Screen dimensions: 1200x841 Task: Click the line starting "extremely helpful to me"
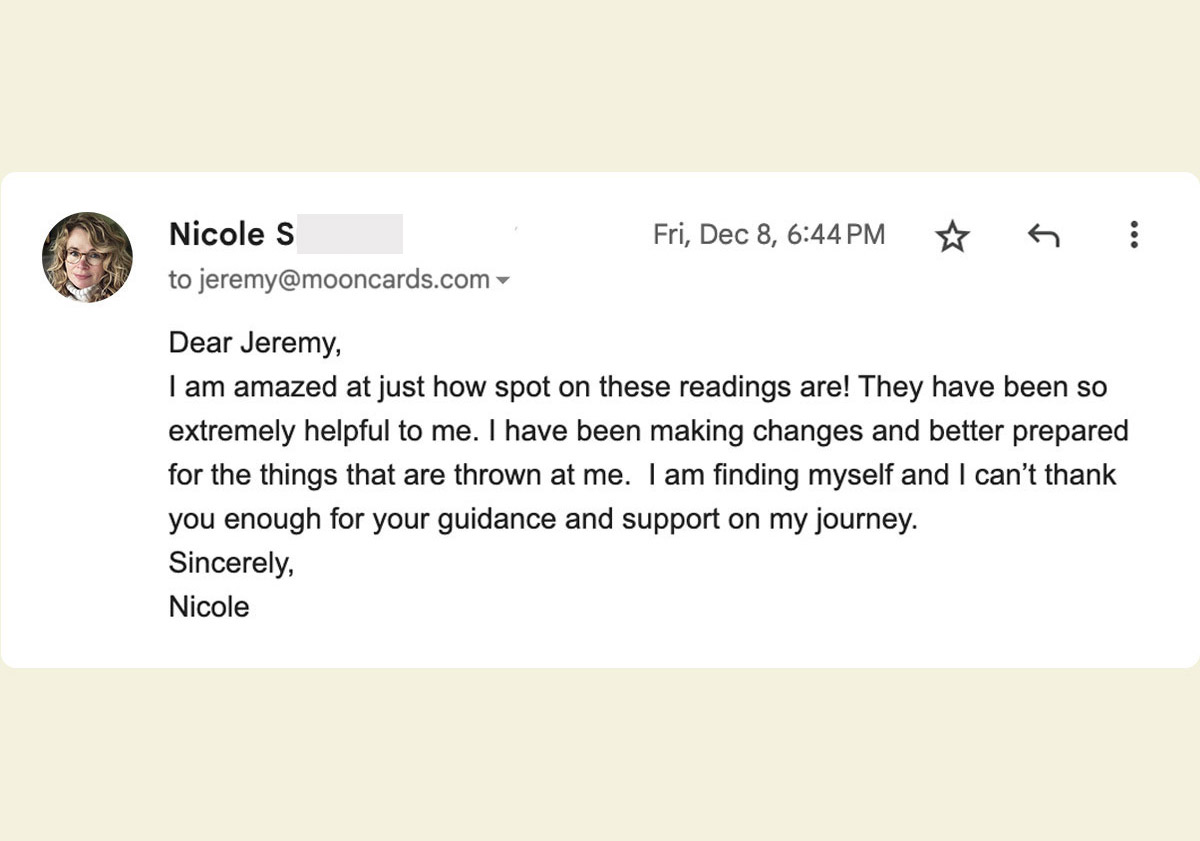tap(648, 431)
